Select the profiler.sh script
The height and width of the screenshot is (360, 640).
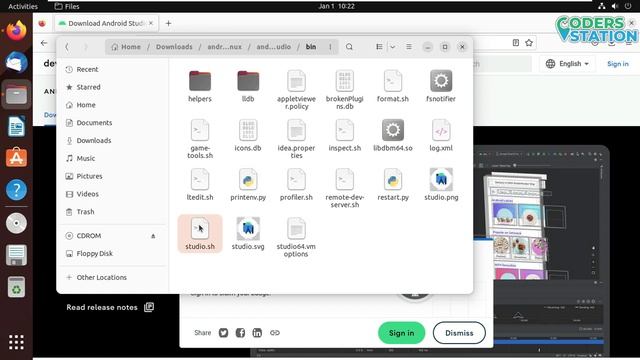pyautogui.click(x=296, y=184)
